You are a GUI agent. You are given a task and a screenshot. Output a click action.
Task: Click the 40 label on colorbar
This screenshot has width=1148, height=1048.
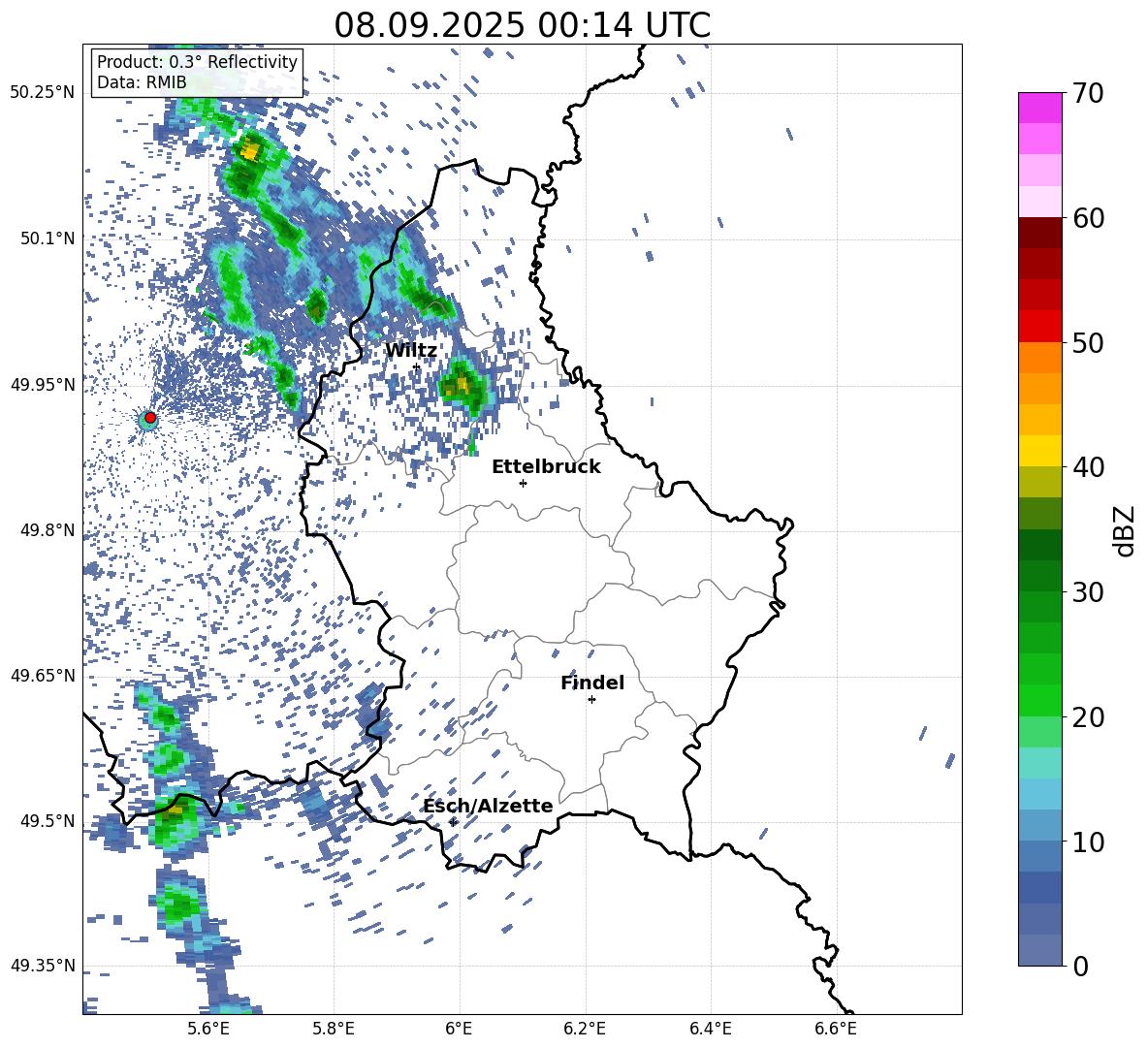point(1087,467)
